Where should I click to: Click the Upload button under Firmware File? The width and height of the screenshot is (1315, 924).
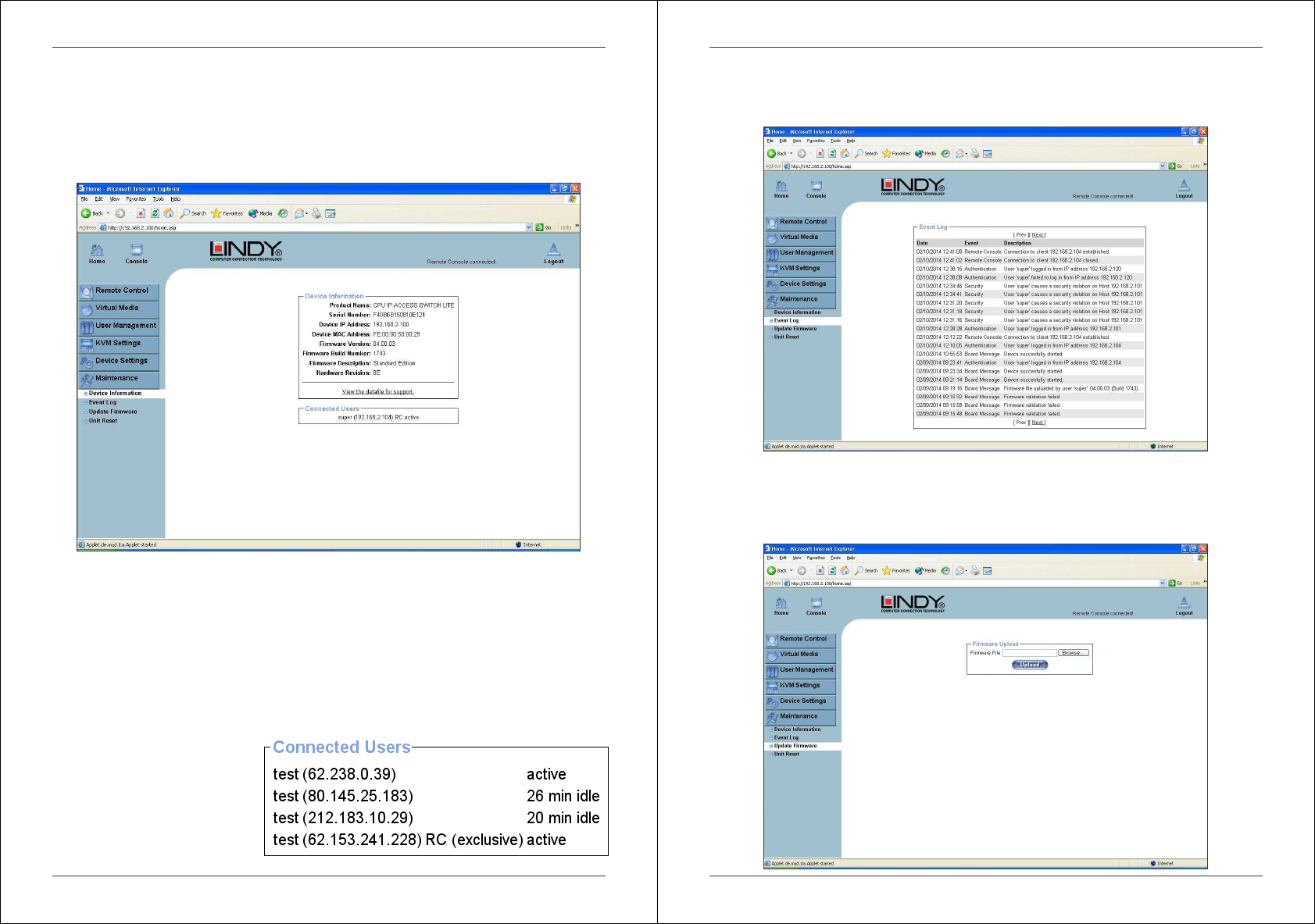pos(1030,665)
